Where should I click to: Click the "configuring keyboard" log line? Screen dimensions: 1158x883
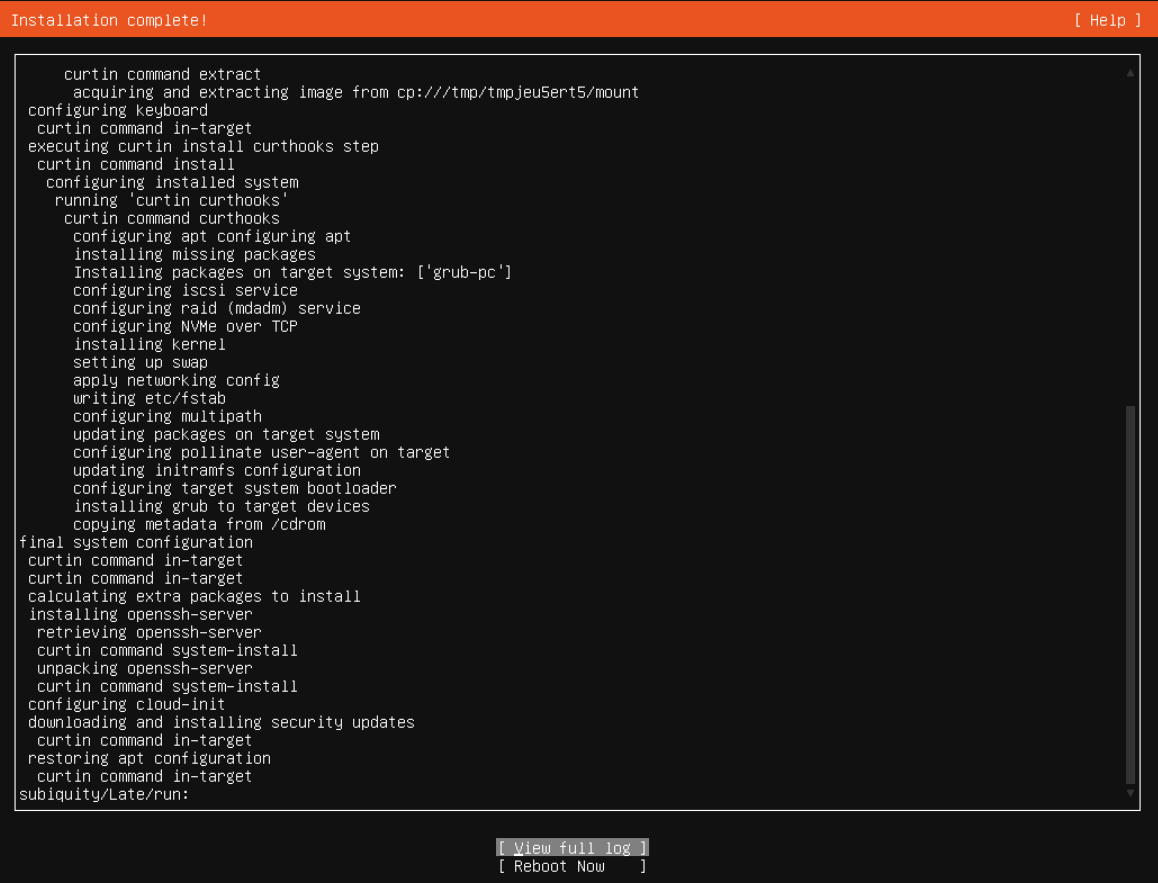point(118,110)
